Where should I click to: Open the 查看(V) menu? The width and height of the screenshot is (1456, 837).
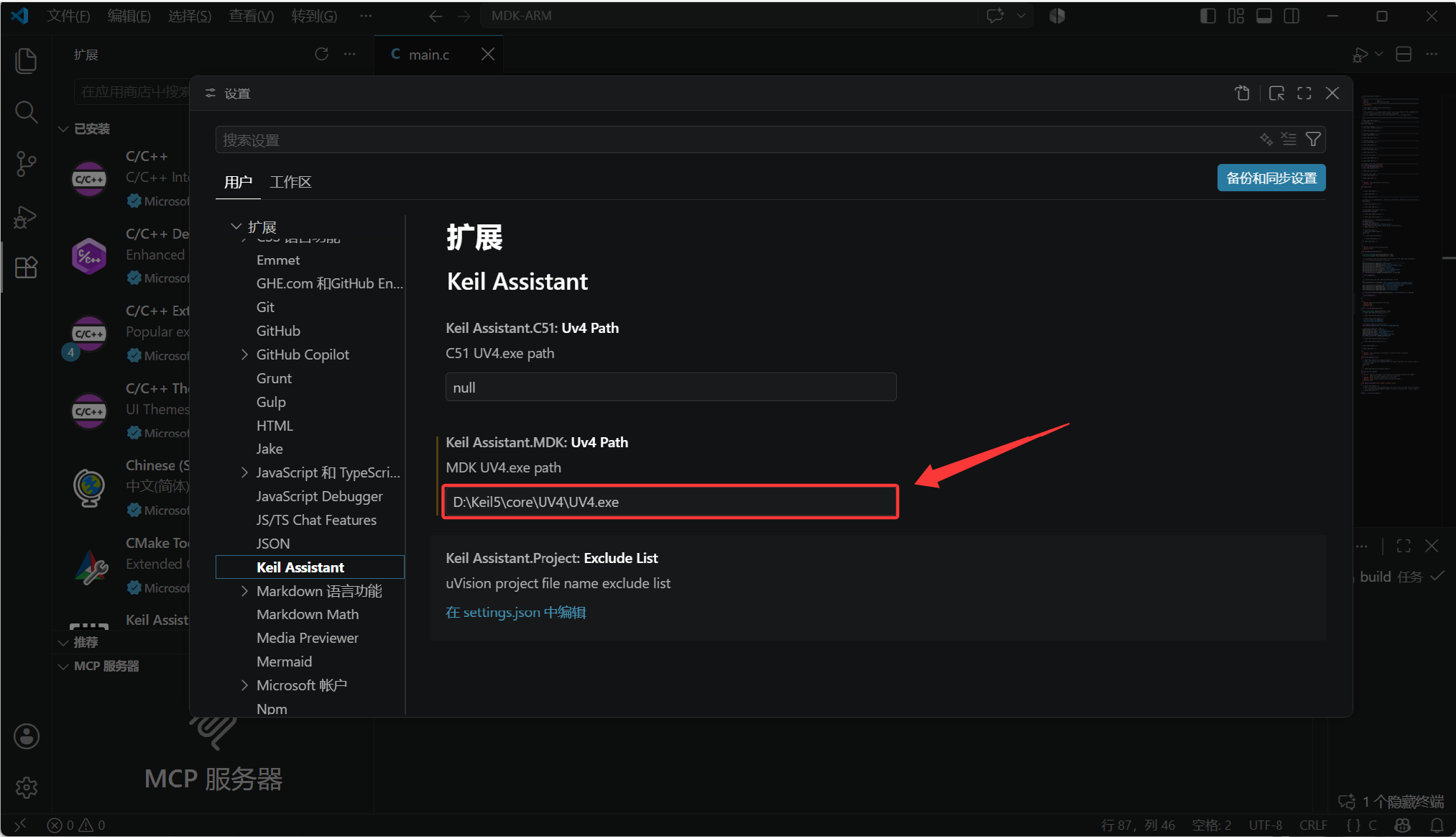(252, 16)
